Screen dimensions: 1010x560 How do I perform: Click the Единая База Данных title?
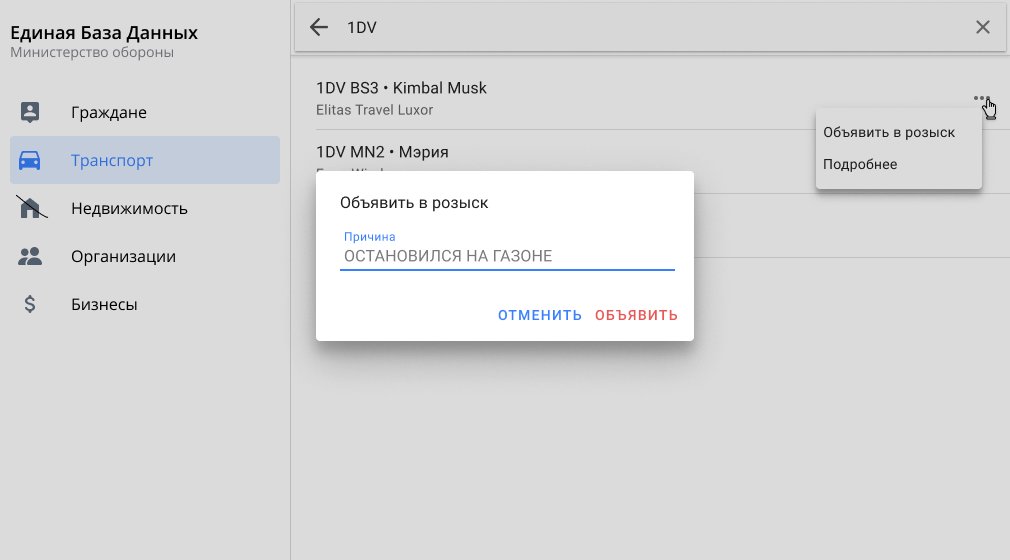point(104,33)
